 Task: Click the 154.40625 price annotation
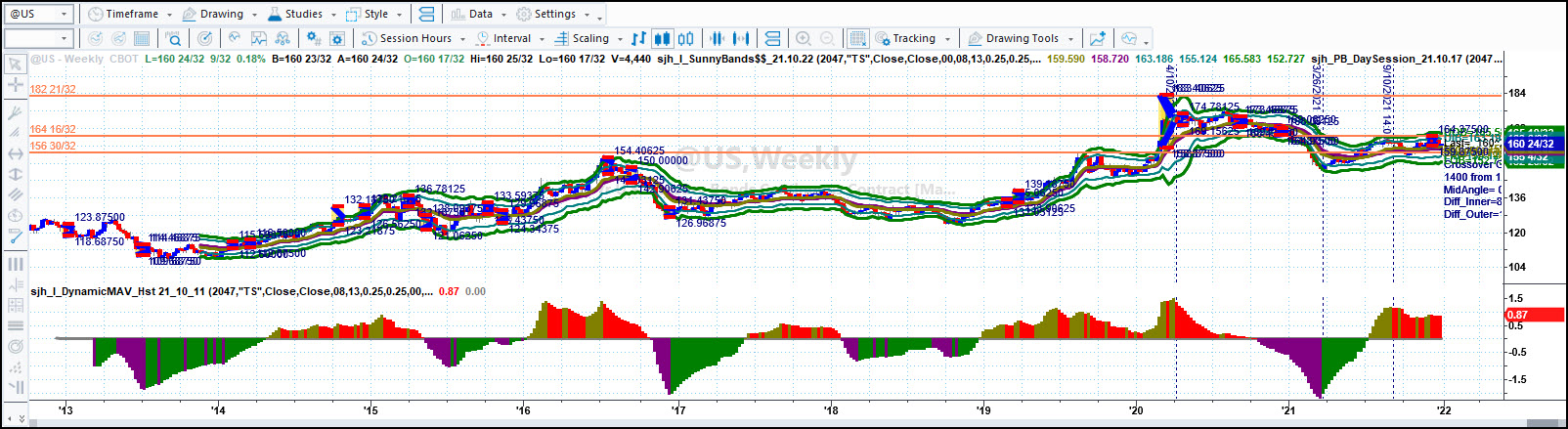pos(639,150)
